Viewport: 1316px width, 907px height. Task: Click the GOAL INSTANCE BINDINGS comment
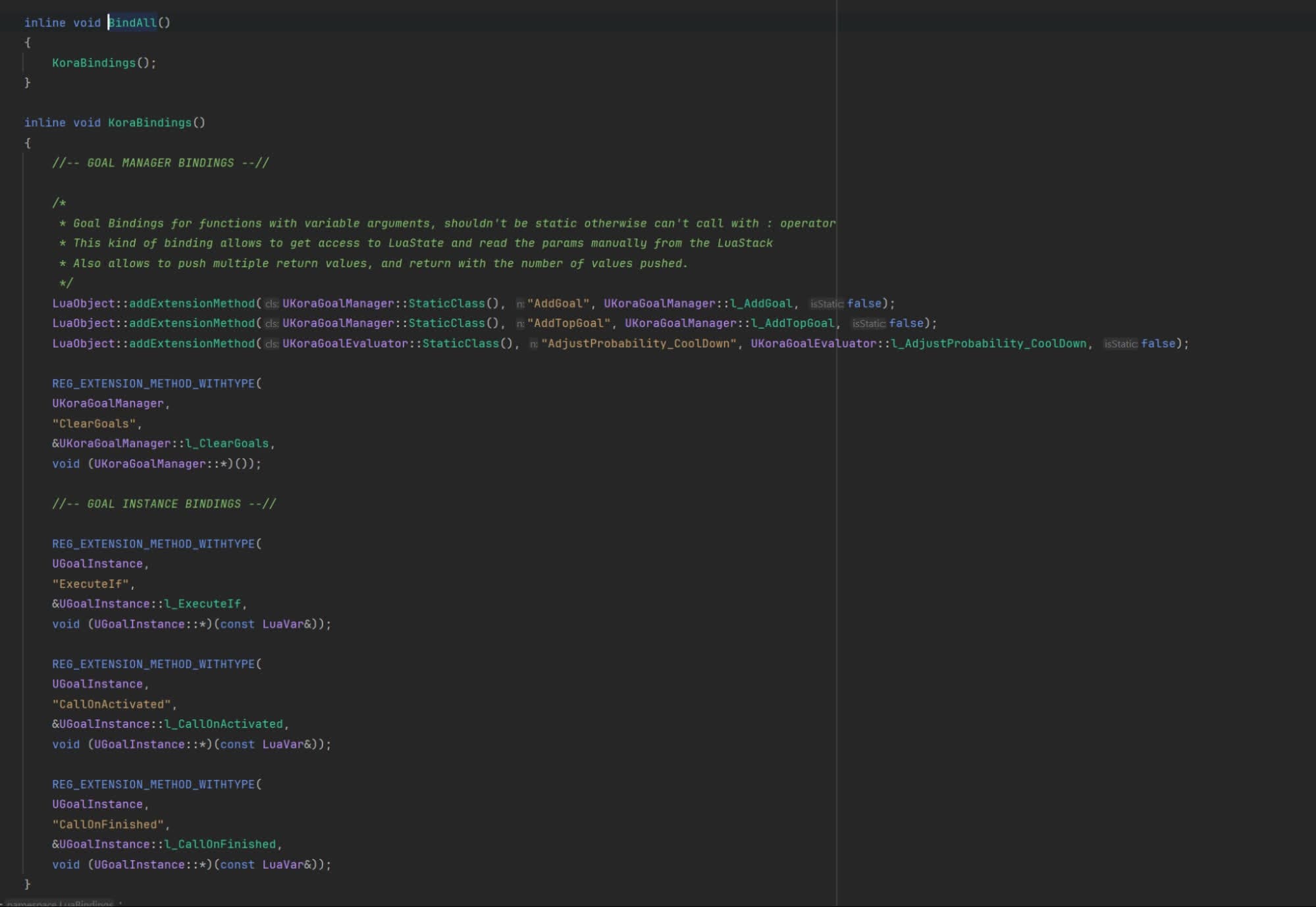164,504
